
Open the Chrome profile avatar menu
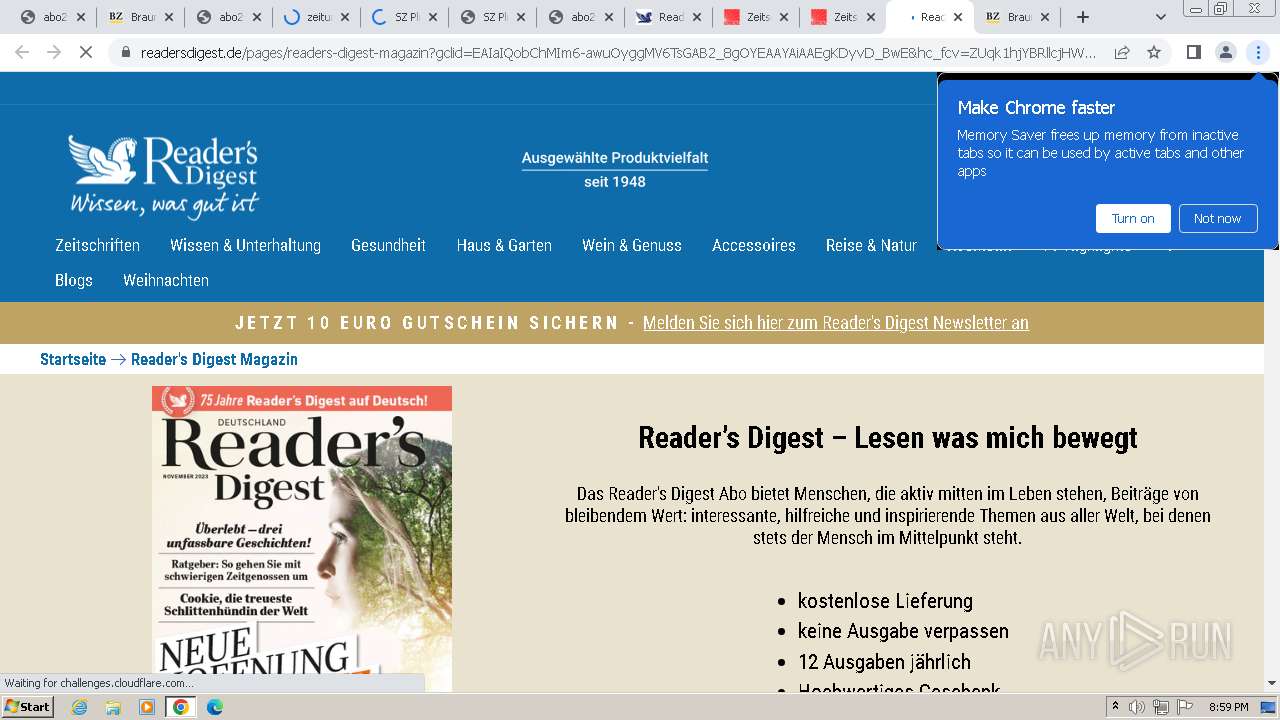(1225, 52)
